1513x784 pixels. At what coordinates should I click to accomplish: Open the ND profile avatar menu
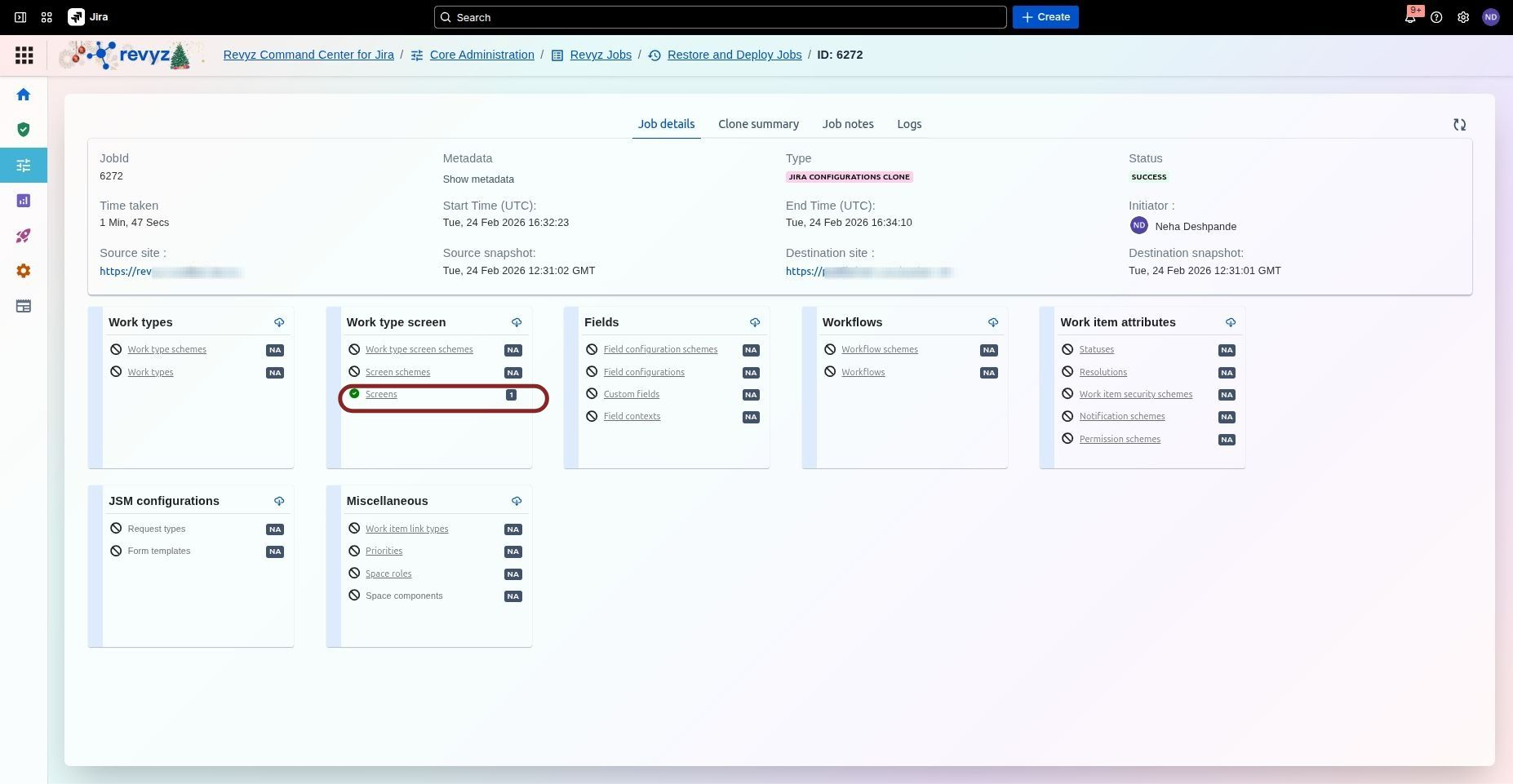pos(1490,17)
